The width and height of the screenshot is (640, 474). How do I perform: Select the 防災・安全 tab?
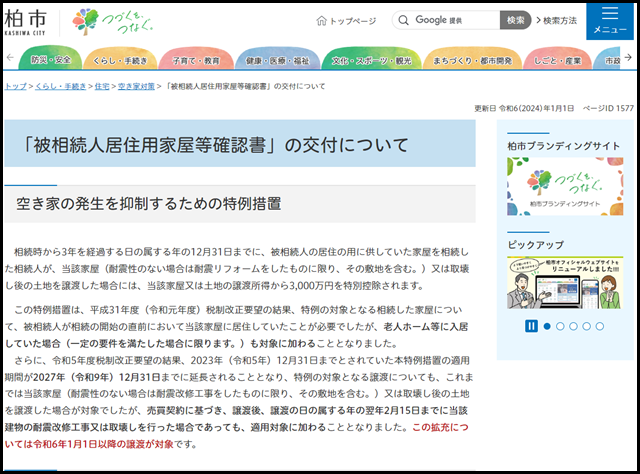click(51, 59)
